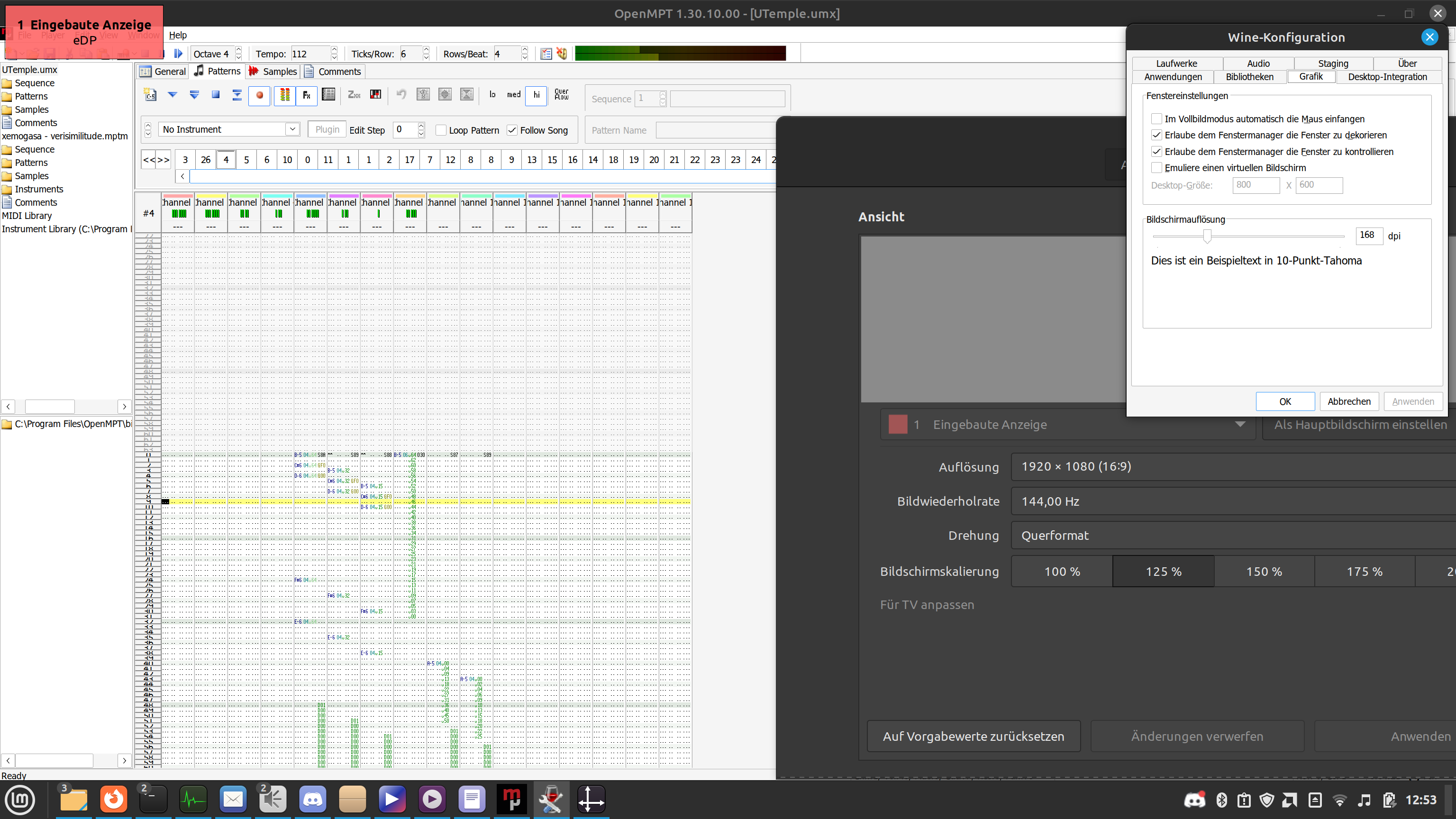Open the No Instrument dropdown

point(292,129)
